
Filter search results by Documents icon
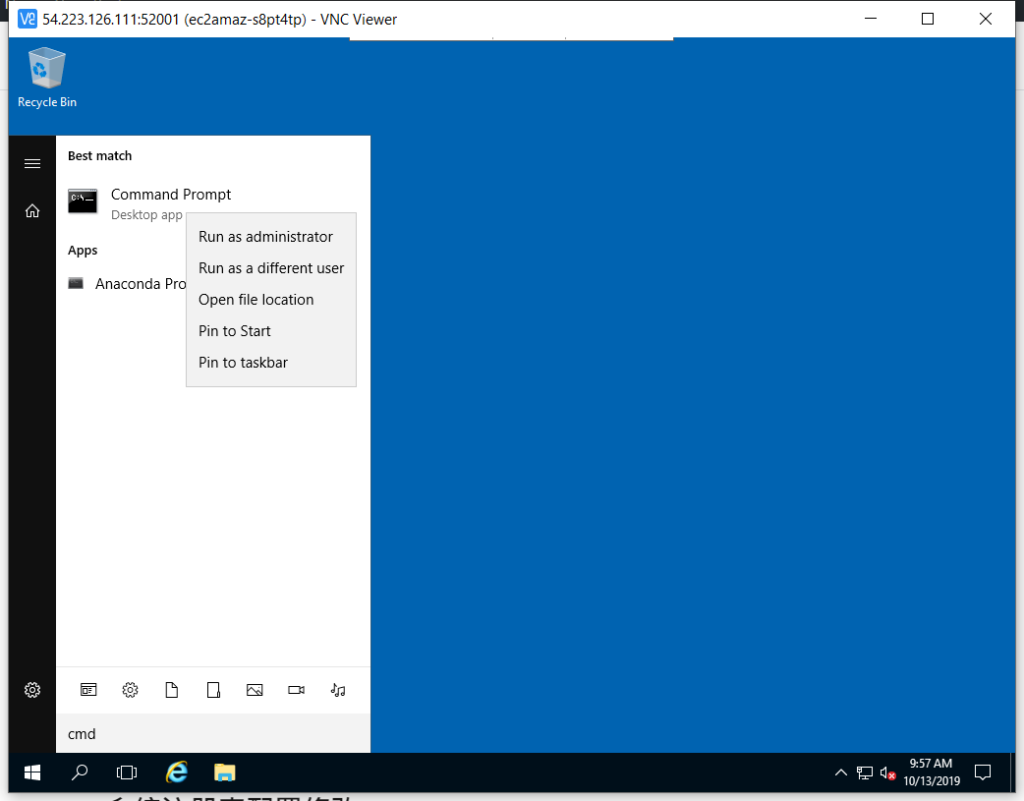tap(172, 690)
